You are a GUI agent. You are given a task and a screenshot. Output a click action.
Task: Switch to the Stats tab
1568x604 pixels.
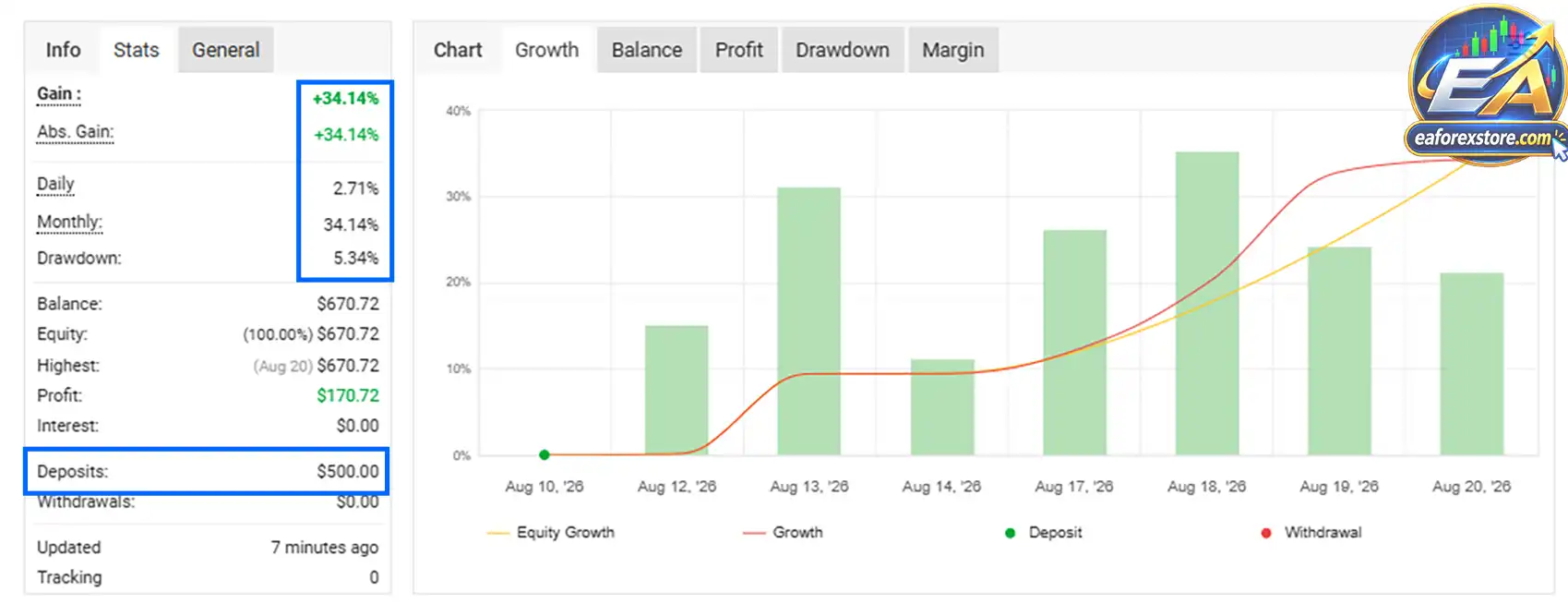pyautogui.click(x=136, y=50)
